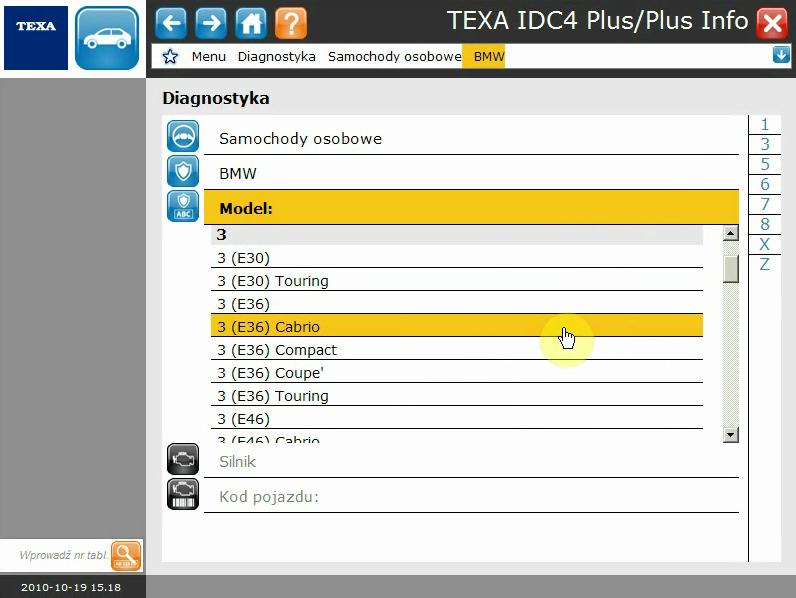The height and width of the screenshot is (598, 796).
Task: Go to the home screen icon
Action: (250, 22)
